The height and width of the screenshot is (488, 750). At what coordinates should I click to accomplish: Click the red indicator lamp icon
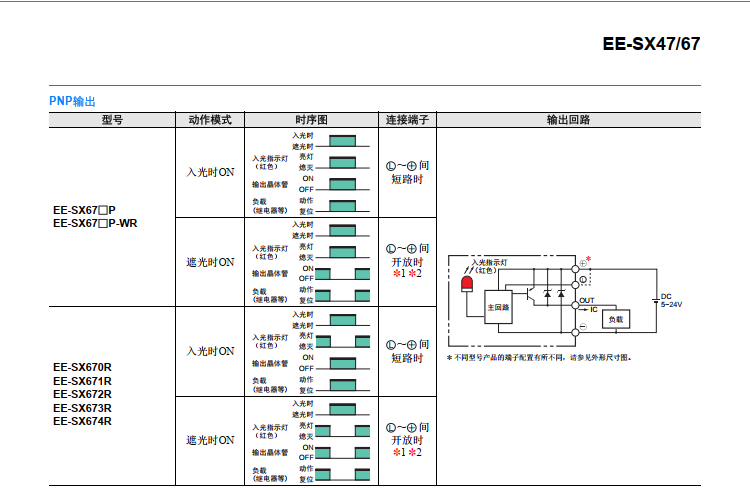[466, 285]
